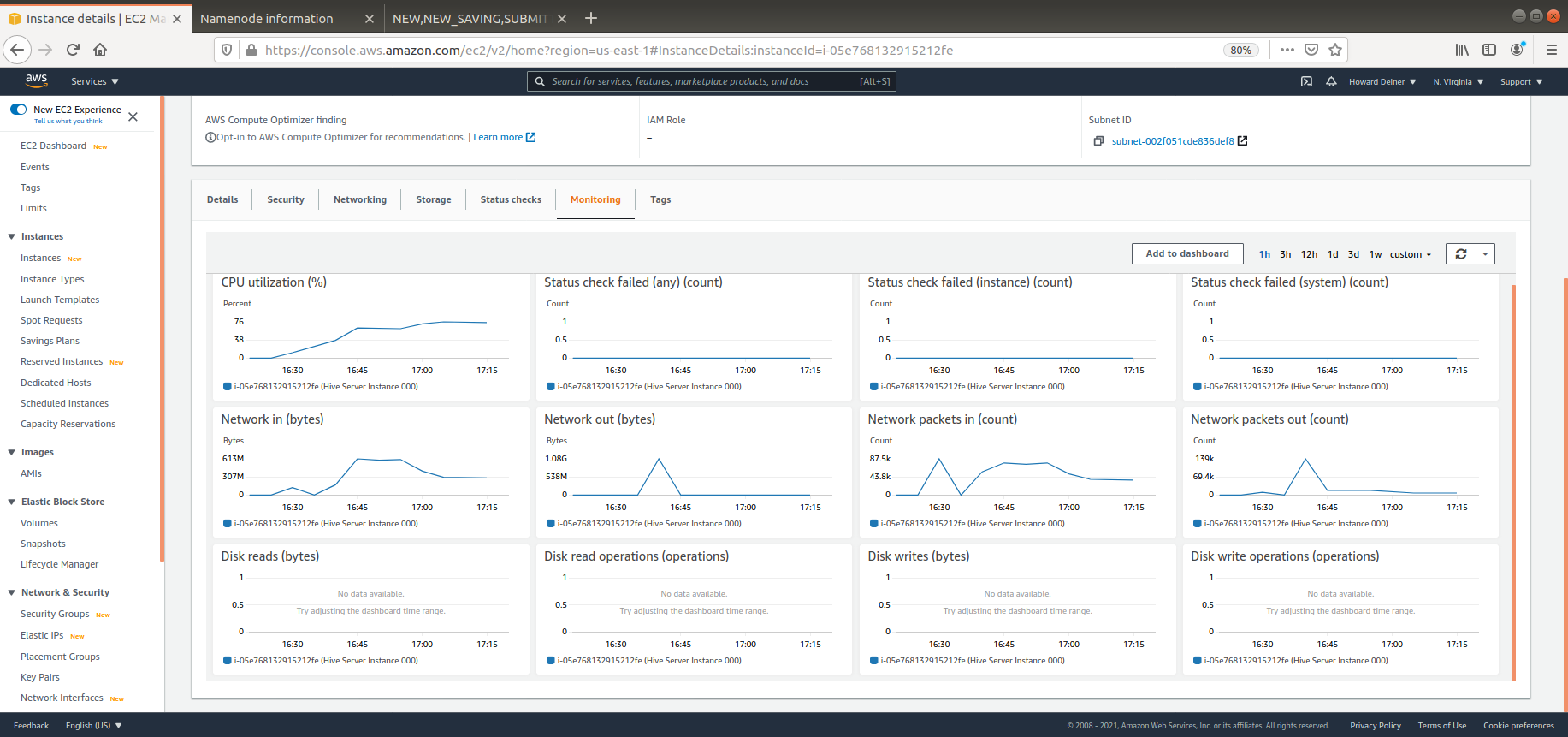The width and height of the screenshot is (1568, 737).
Task: Set time range to 1h
Action: click(x=1264, y=254)
